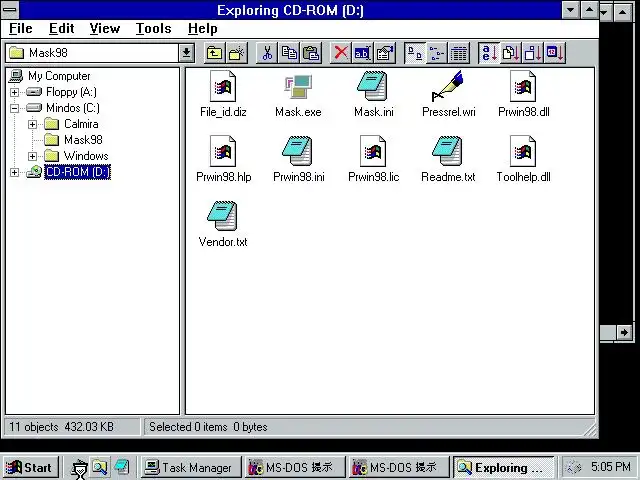The width and height of the screenshot is (640, 480).
Task: Create a new folder with toolbar icon
Action: point(237,53)
